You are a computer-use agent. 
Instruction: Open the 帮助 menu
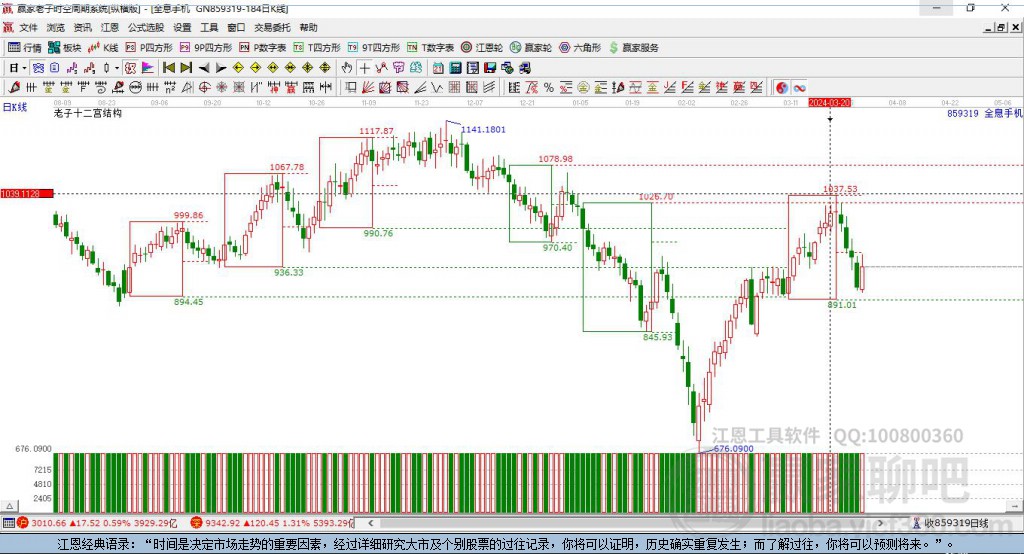pyautogui.click(x=308, y=27)
